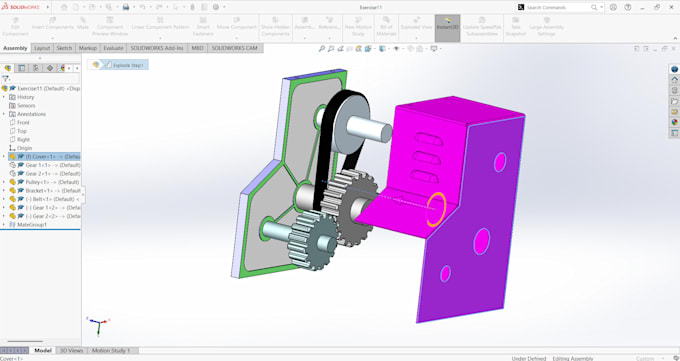Switch to the Markup tab
This screenshot has height=361, width=680.
coord(88,48)
